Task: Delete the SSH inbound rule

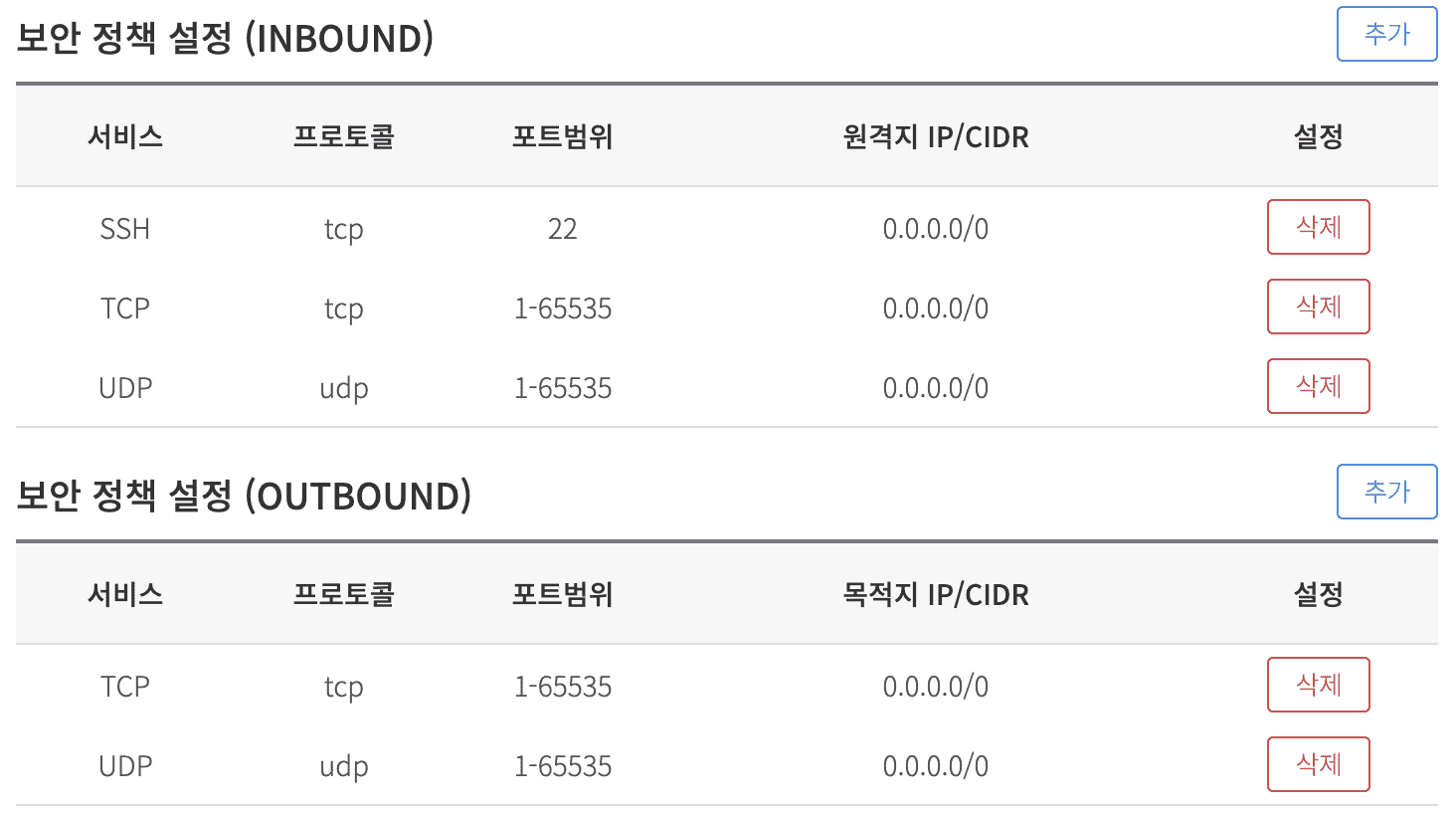Action: pyautogui.click(x=1319, y=227)
